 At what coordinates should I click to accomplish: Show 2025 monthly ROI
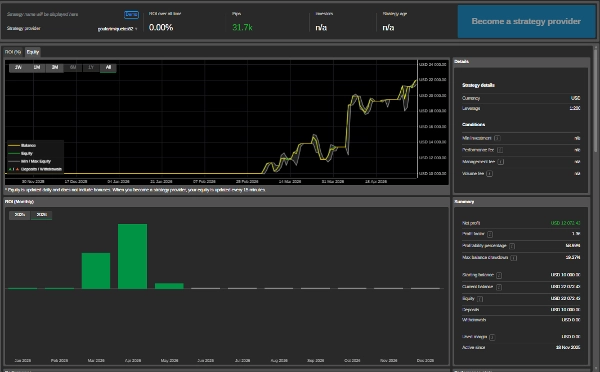coord(20,215)
